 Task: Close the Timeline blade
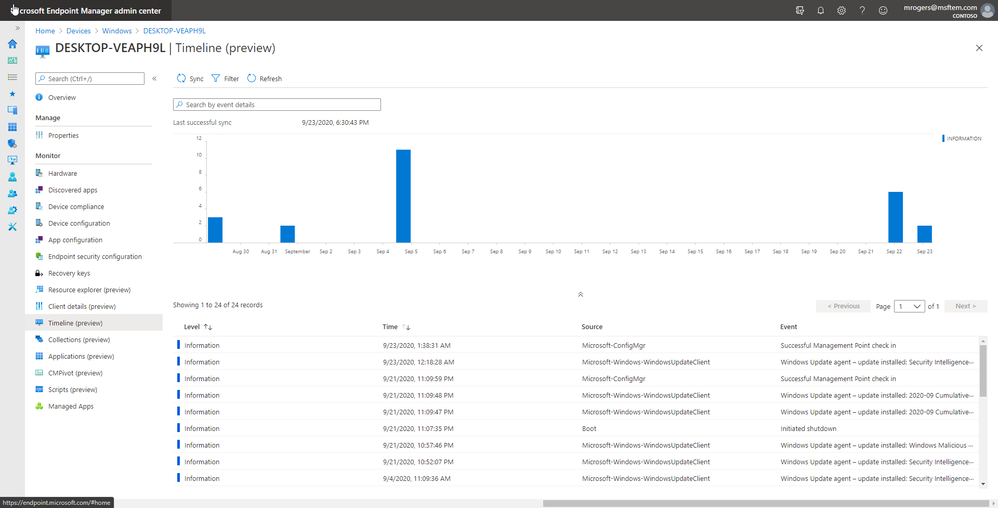(979, 48)
